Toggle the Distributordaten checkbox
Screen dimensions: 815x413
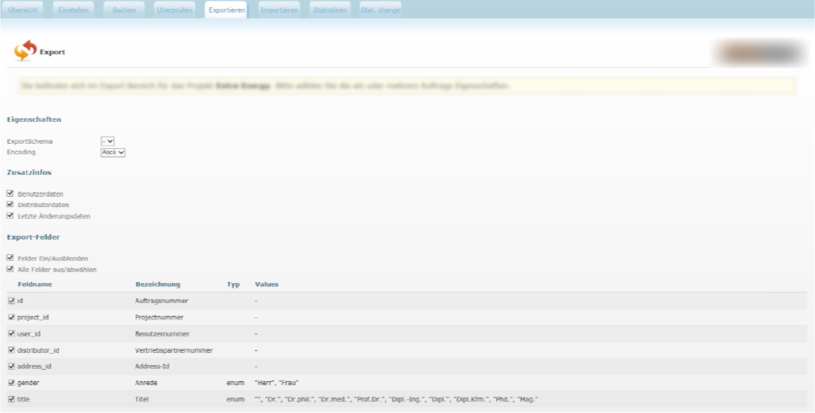10,205
